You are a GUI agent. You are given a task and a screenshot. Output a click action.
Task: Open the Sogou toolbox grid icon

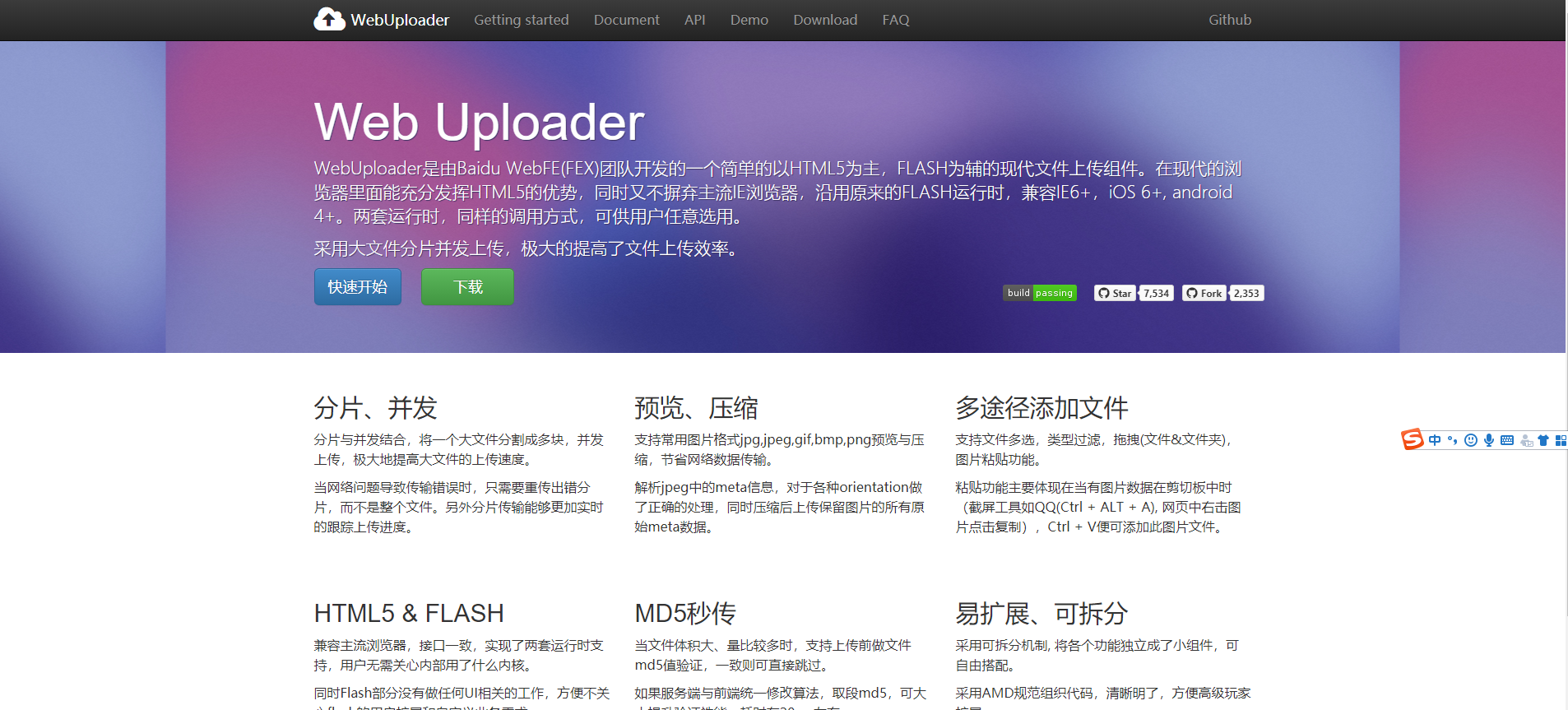(x=1561, y=440)
